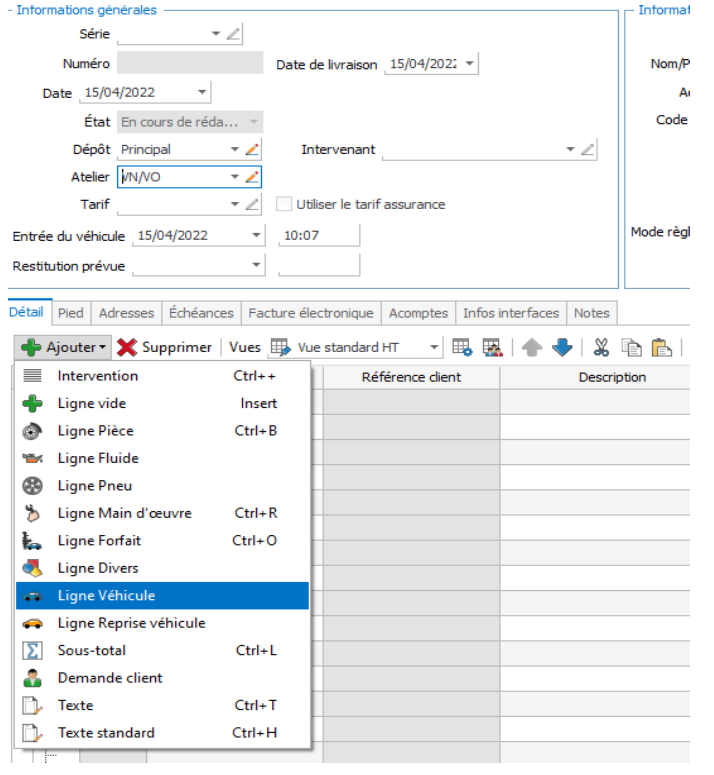This screenshot has width=714, height=775.
Task: Click the blue move down arrow icon
Action: pos(562,347)
